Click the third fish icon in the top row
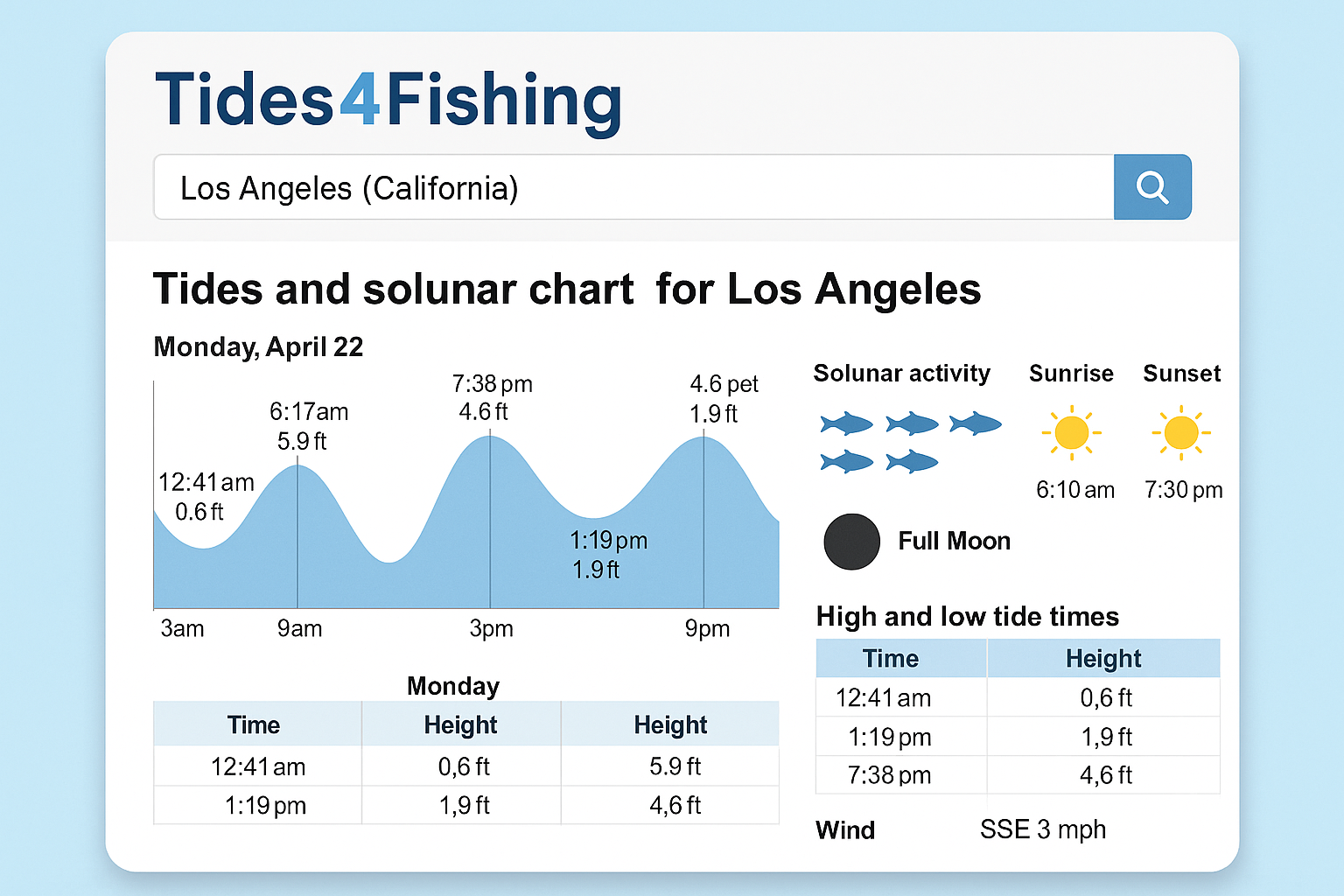The height and width of the screenshot is (896, 1344). click(x=975, y=423)
